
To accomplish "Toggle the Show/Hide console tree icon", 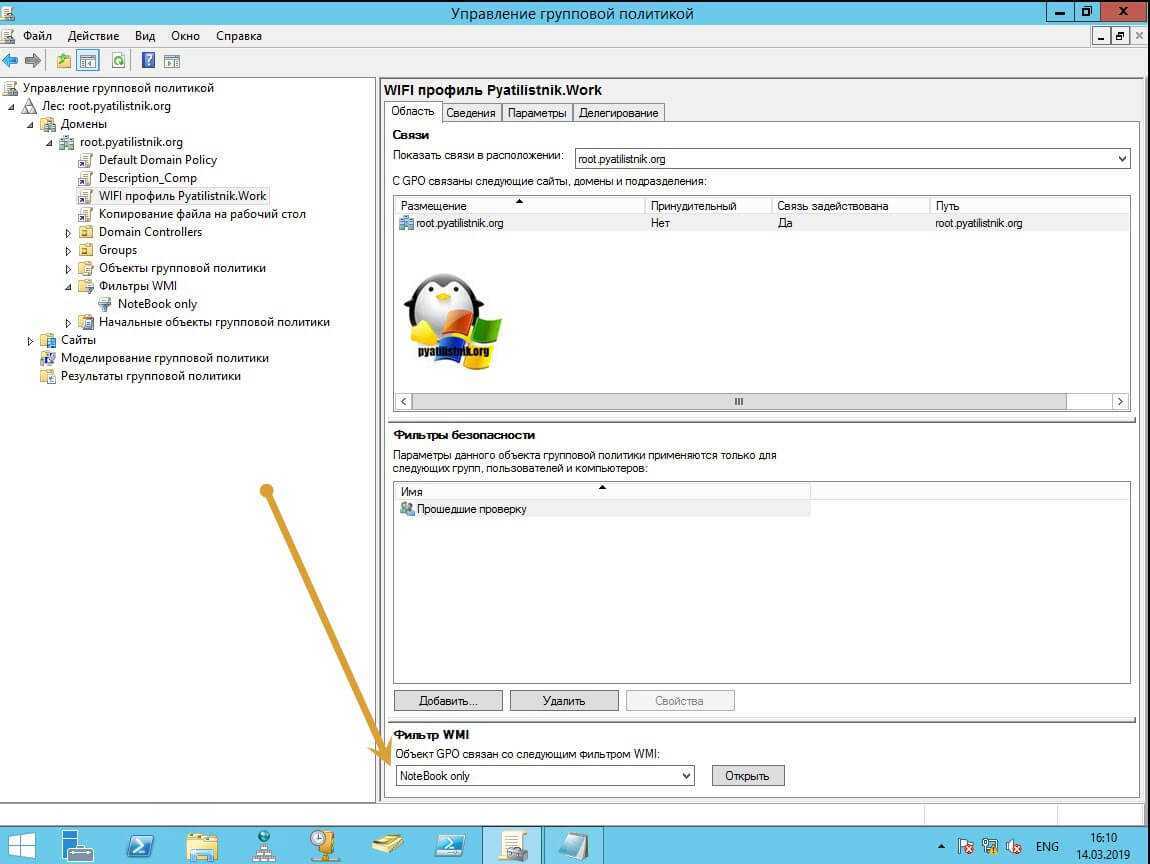I will click(x=88, y=61).
